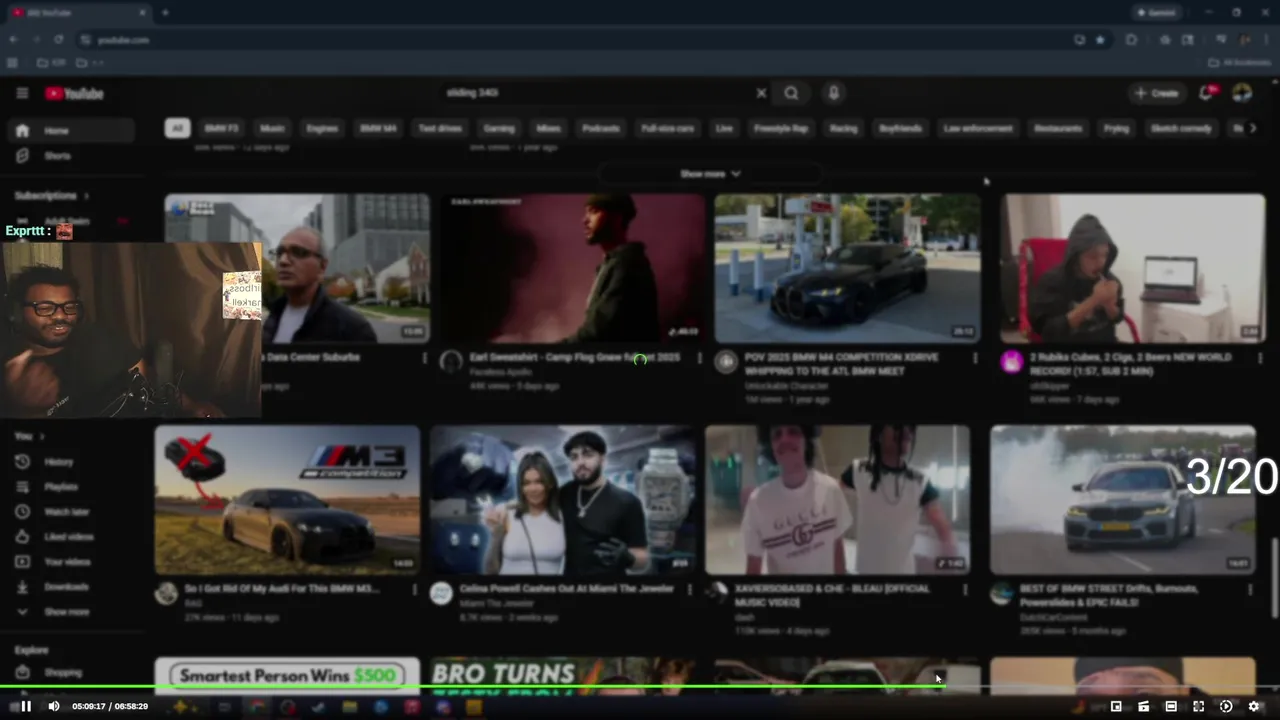
Task: Advance the filter chips with right arrow
Action: pyautogui.click(x=1253, y=128)
